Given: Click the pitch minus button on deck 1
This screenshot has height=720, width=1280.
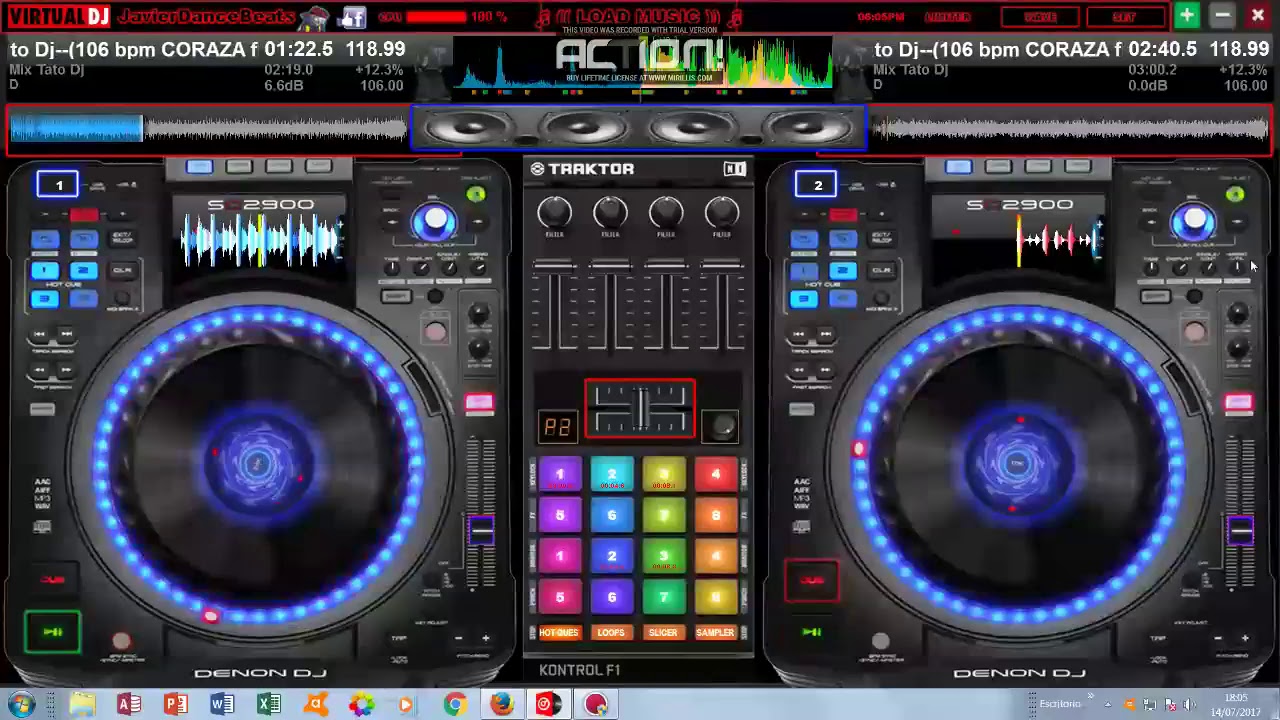Looking at the screenshot, I should point(458,638).
